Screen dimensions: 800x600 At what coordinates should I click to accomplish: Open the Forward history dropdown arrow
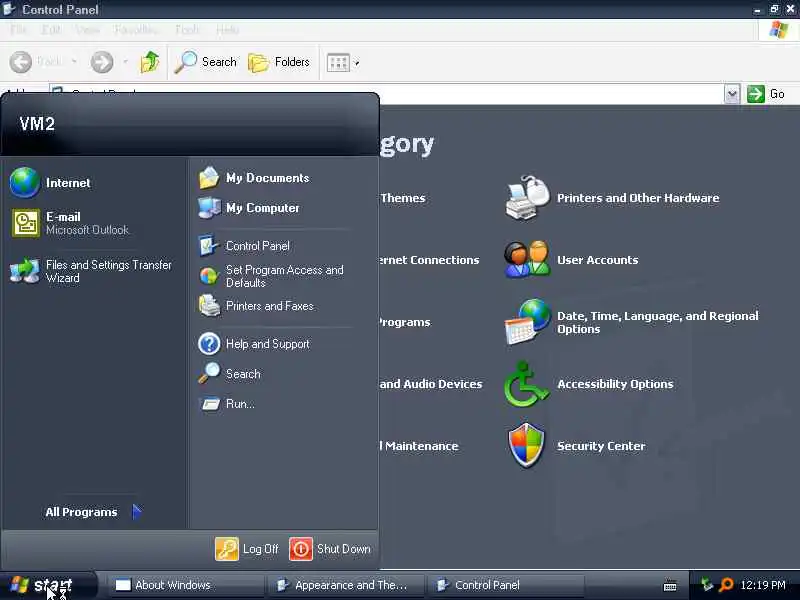pyautogui.click(x=124, y=62)
